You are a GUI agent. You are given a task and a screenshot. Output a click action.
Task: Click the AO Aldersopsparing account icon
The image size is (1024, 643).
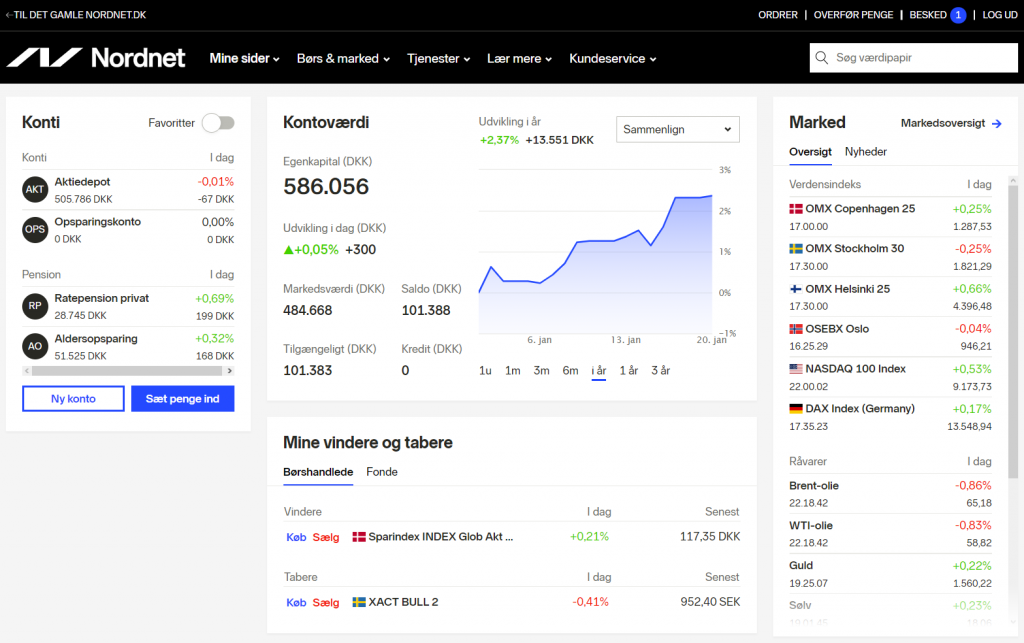pyautogui.click(x=35, y=346)
